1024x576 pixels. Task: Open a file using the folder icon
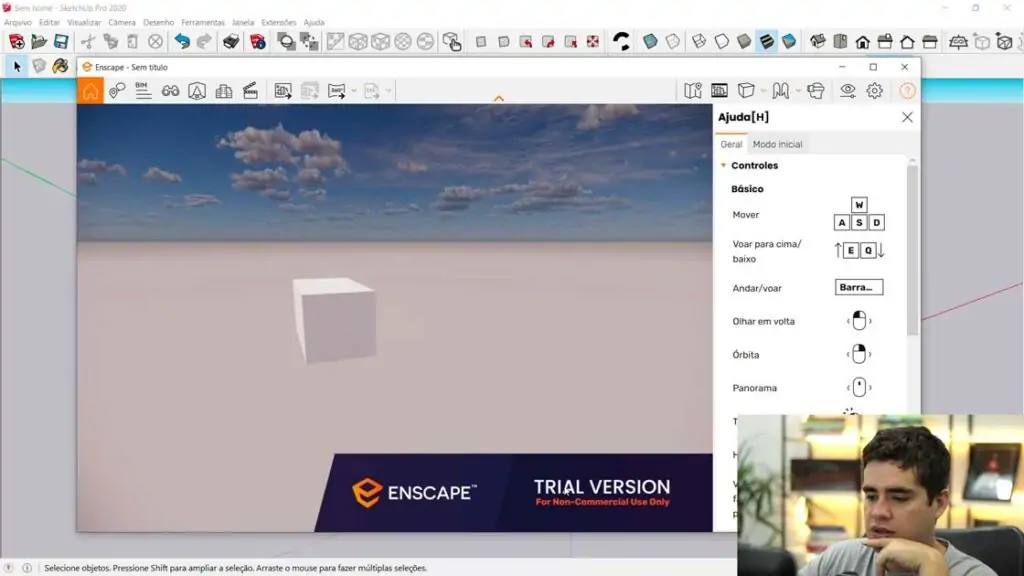click(38, 42)
